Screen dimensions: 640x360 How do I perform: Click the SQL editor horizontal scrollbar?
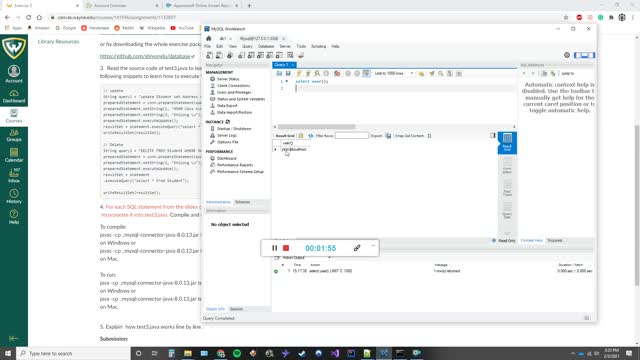tap(316, 127)
